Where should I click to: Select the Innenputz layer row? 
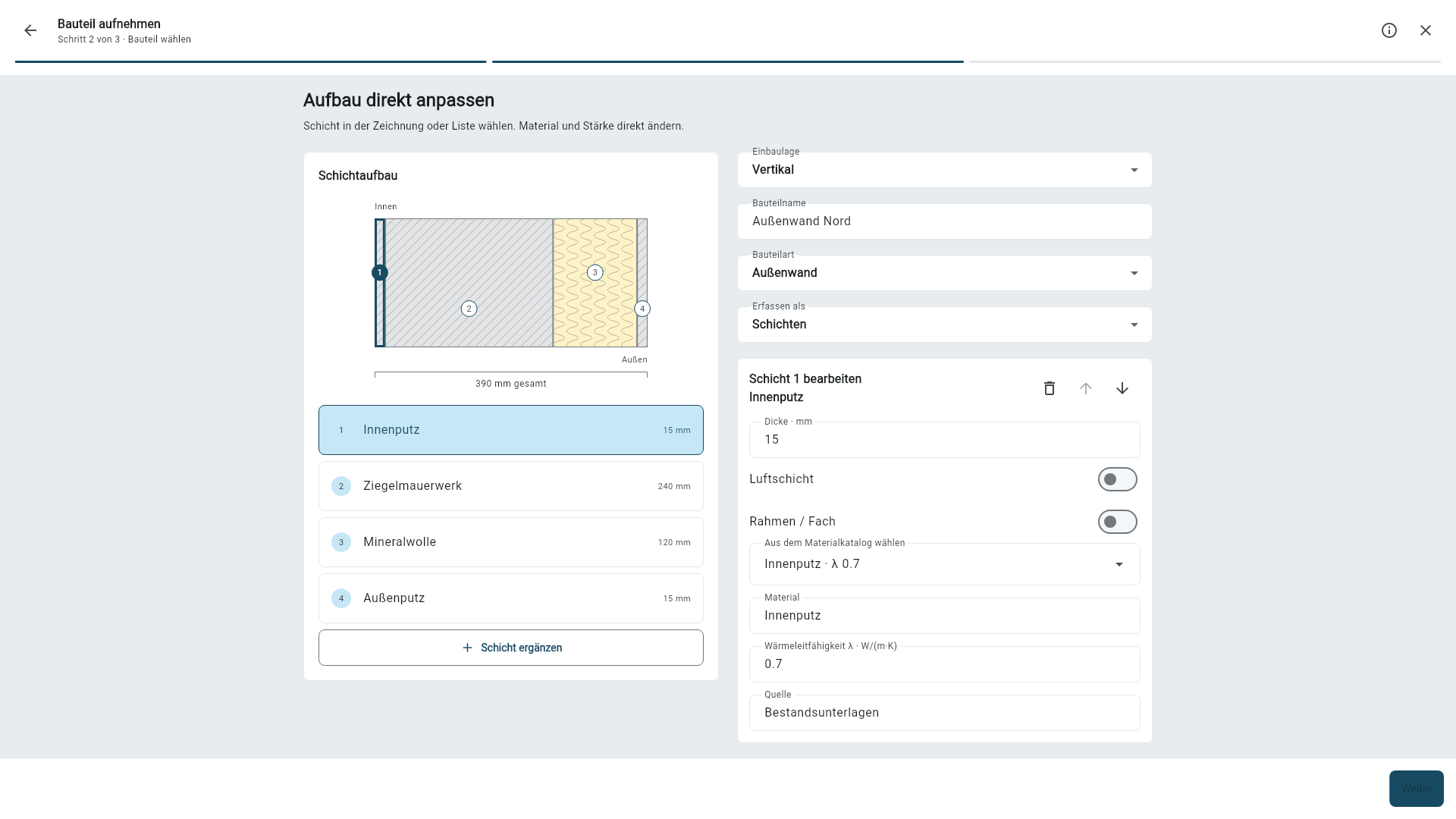(511, 430)
